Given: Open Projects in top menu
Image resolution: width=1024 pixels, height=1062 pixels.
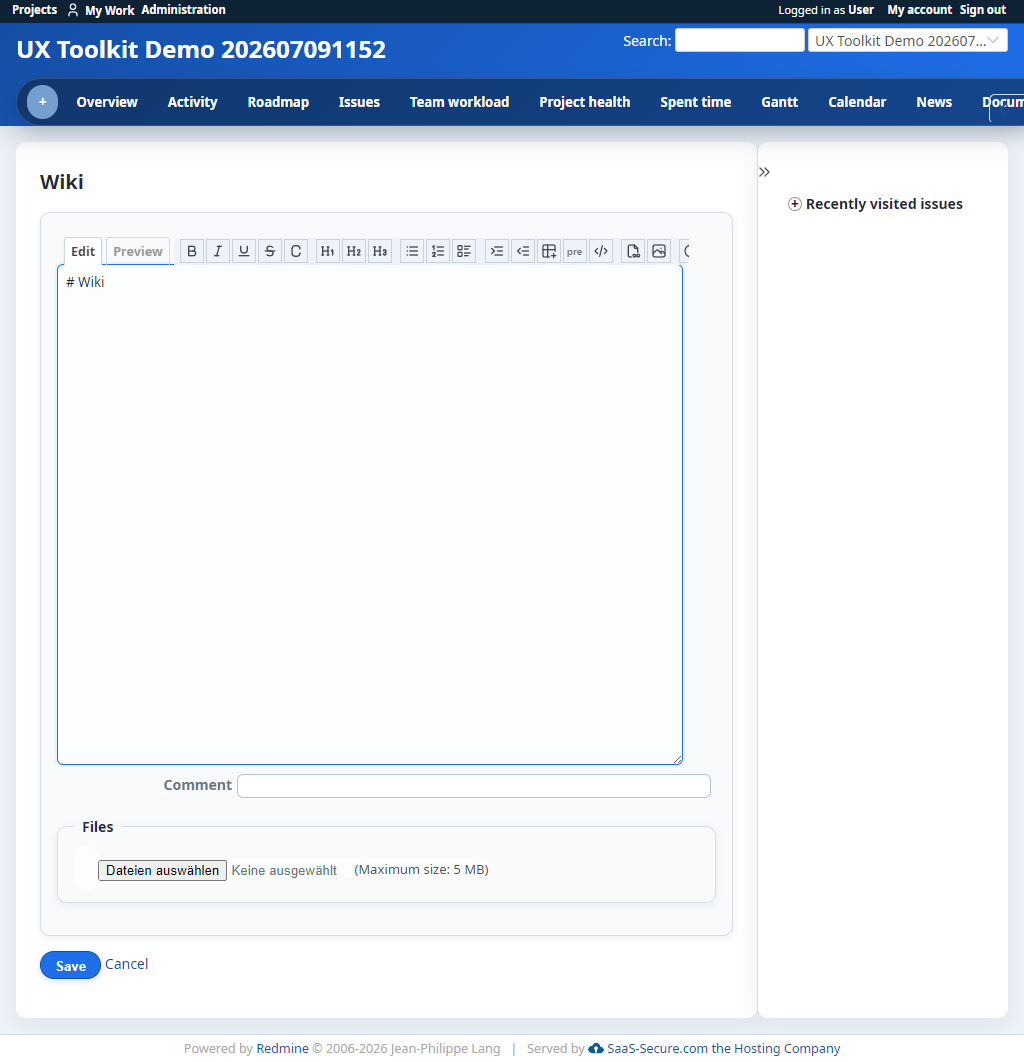Looking at the screenshot, I should 35,10.
